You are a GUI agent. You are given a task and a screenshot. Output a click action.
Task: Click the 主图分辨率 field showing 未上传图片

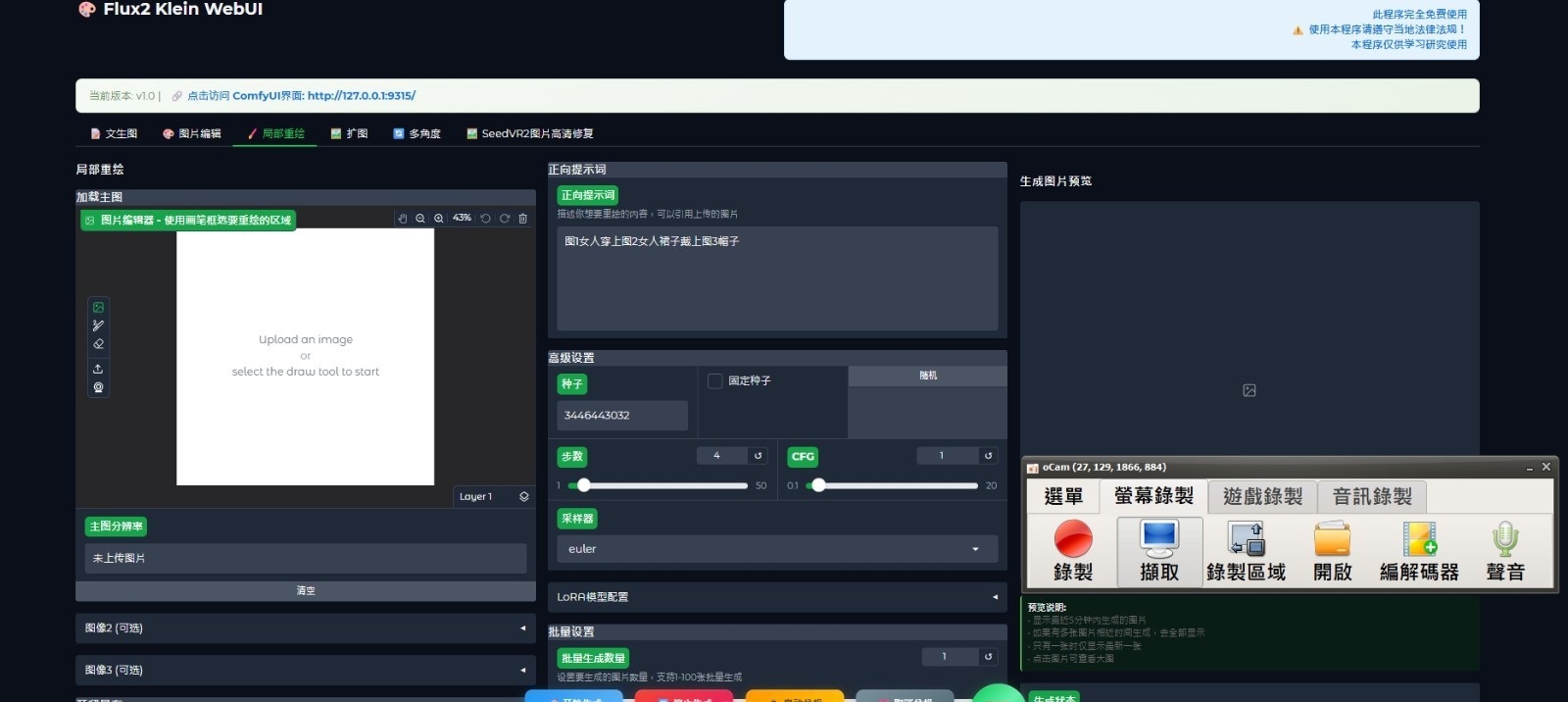click(306, 558)
